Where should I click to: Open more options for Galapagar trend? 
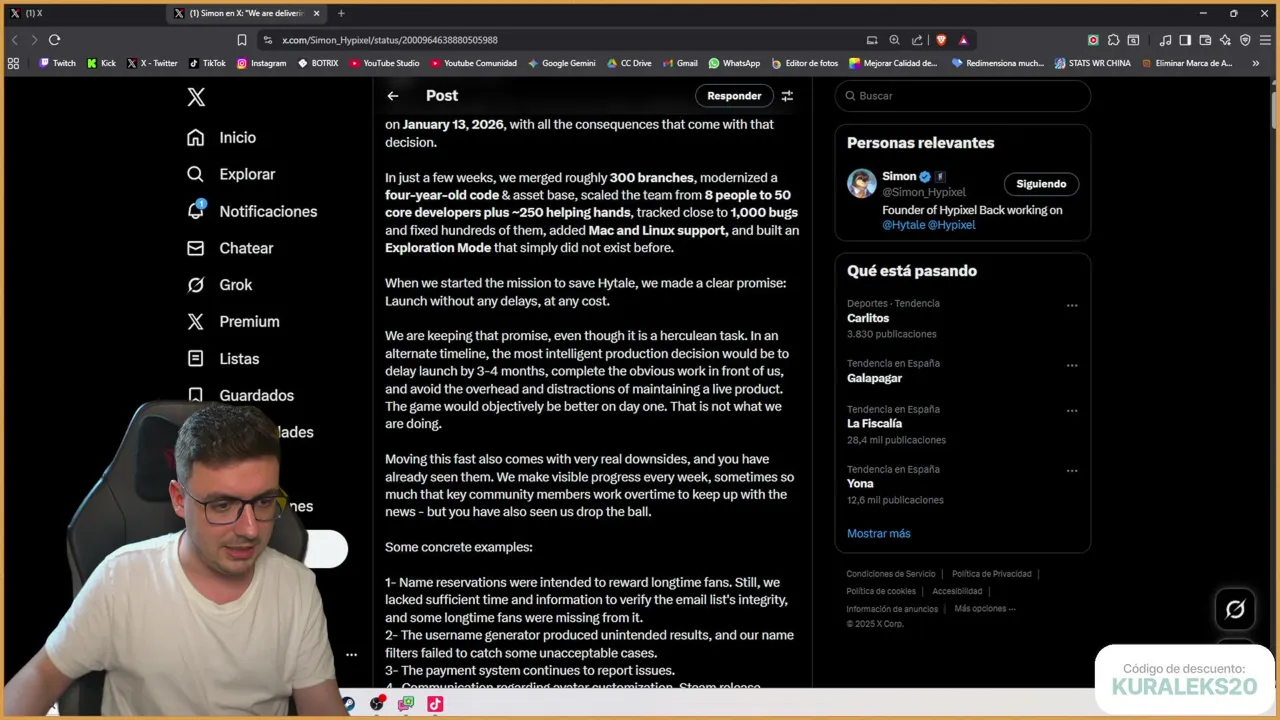coord(1072,365)
